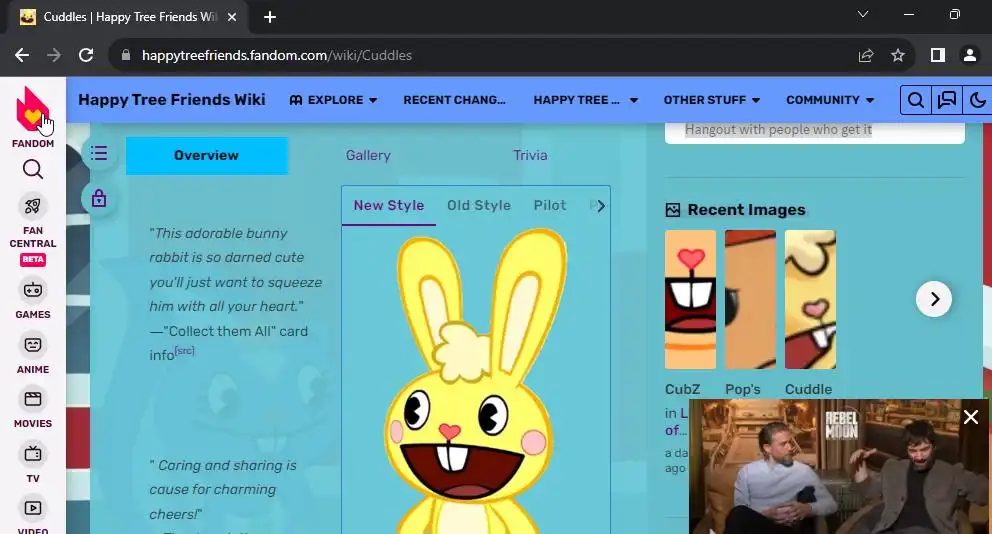Switch to the Trivia tab
This screenshot has height=534, width=992.
[530, 156]
